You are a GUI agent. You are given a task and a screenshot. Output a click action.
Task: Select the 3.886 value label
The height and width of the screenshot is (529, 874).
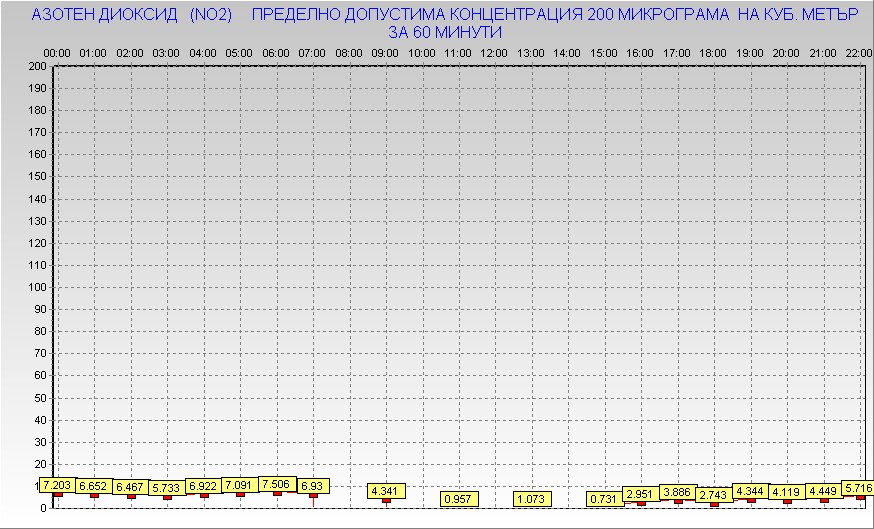coord(677,492)
